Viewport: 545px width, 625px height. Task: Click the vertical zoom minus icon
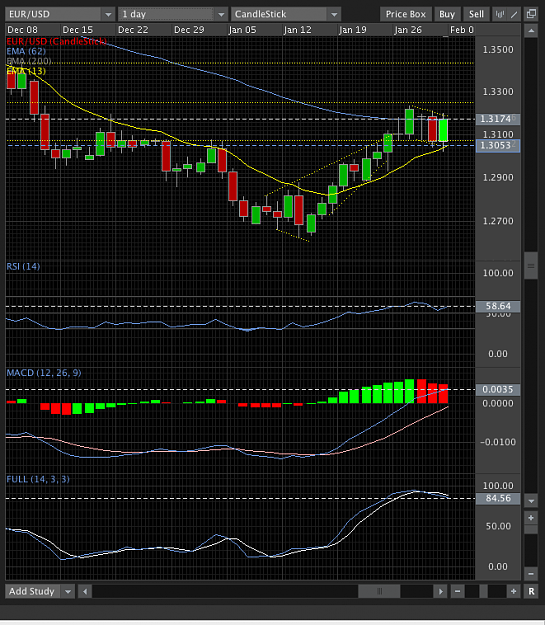click(x=531, y=574)
